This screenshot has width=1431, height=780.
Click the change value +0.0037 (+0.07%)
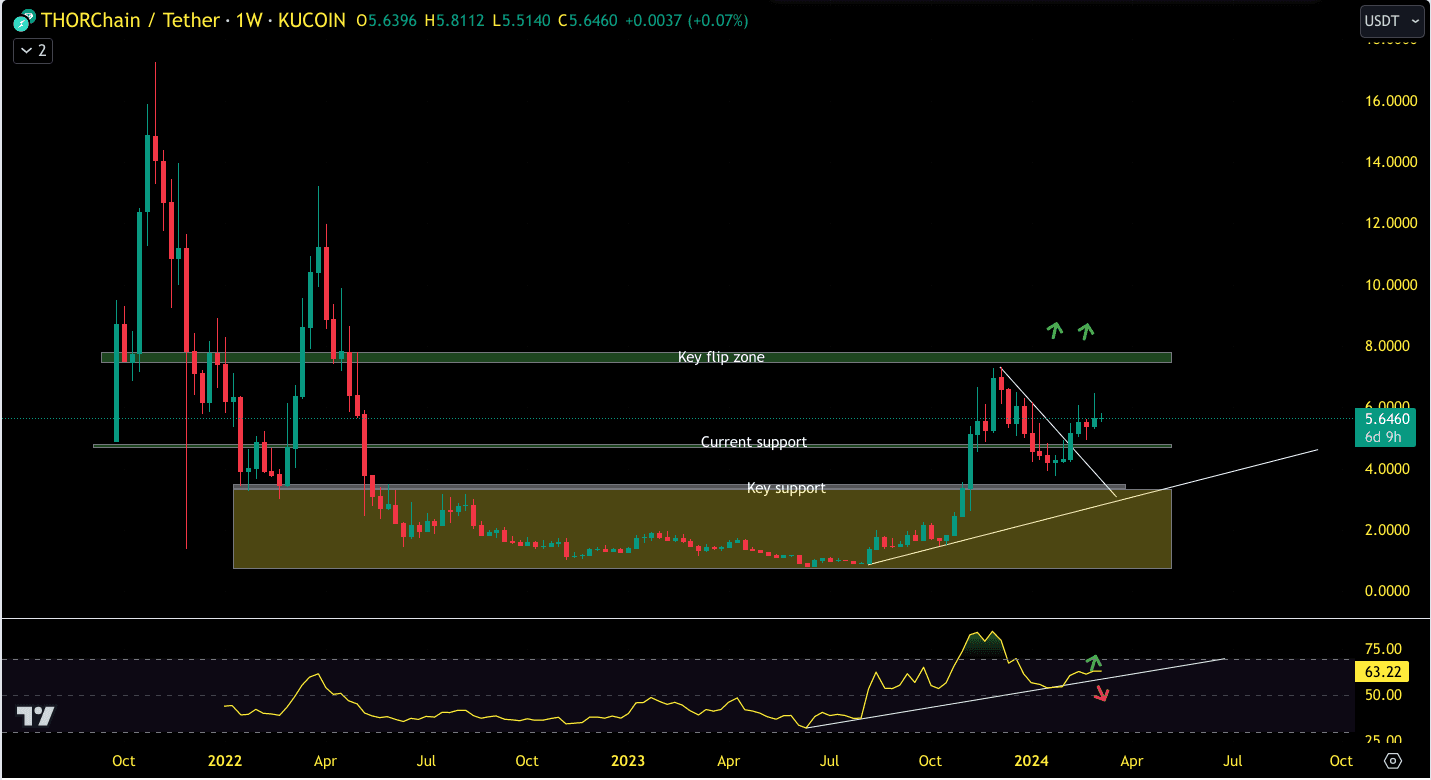(x=686, y=20)
